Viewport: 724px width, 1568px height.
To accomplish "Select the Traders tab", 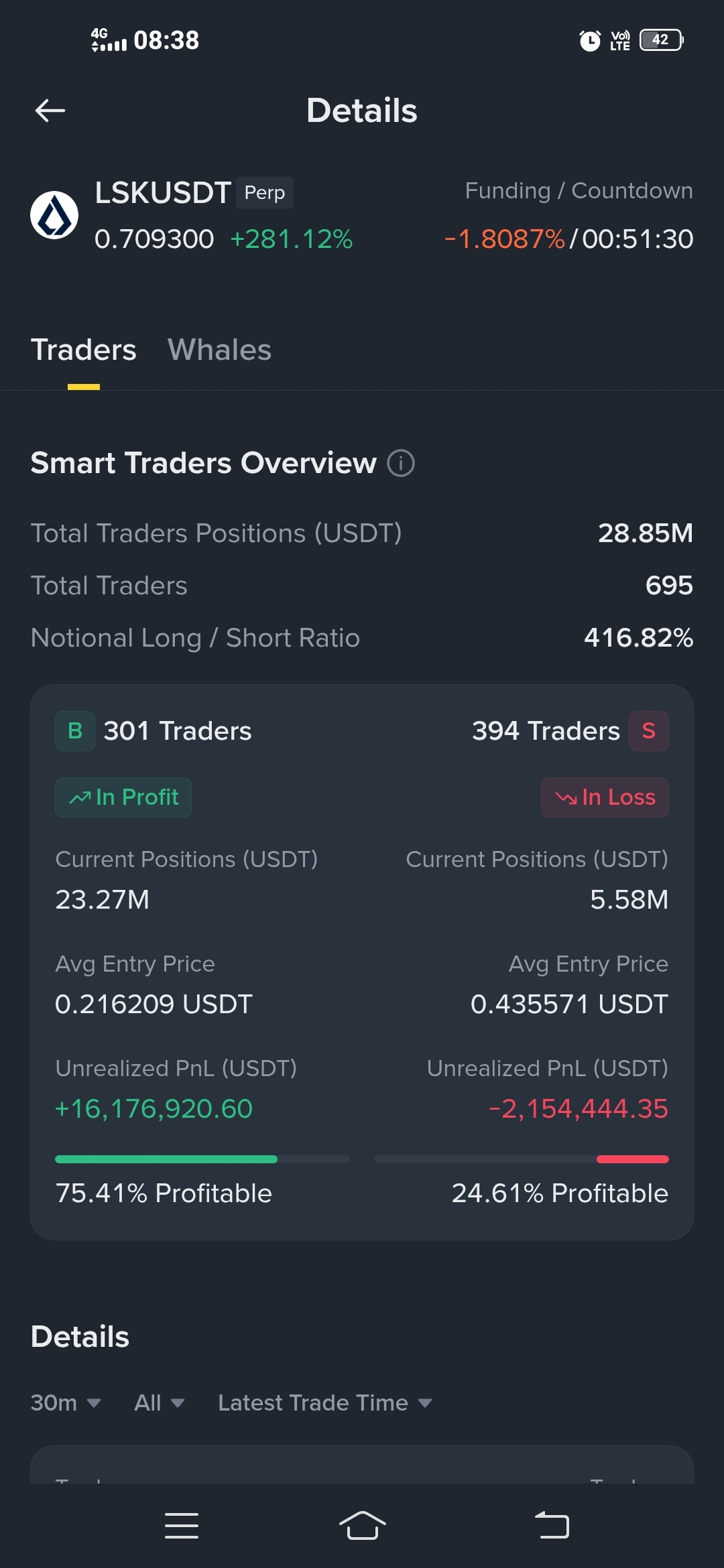I will tap(84, 350).
